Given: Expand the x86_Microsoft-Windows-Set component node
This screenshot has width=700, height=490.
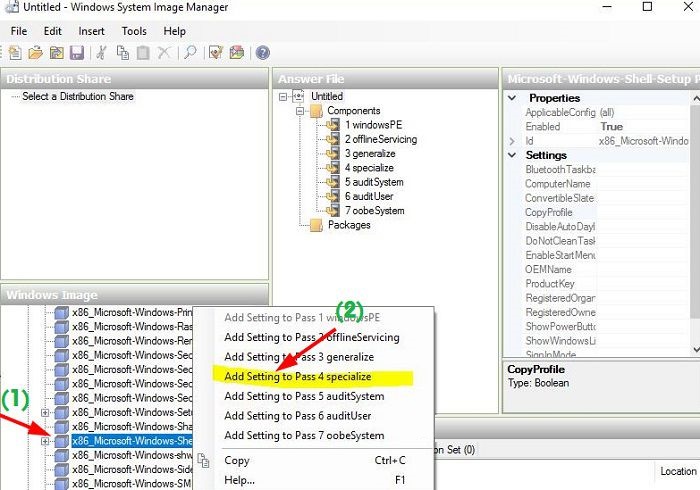Looking at the screenshot, I should 45,412.
